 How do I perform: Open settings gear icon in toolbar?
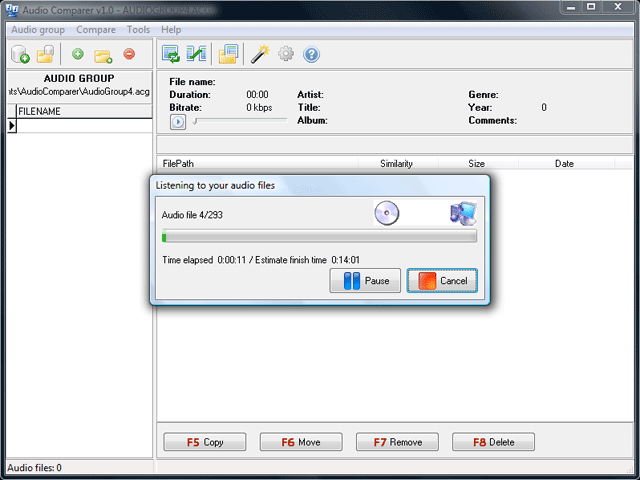(286, 53)
